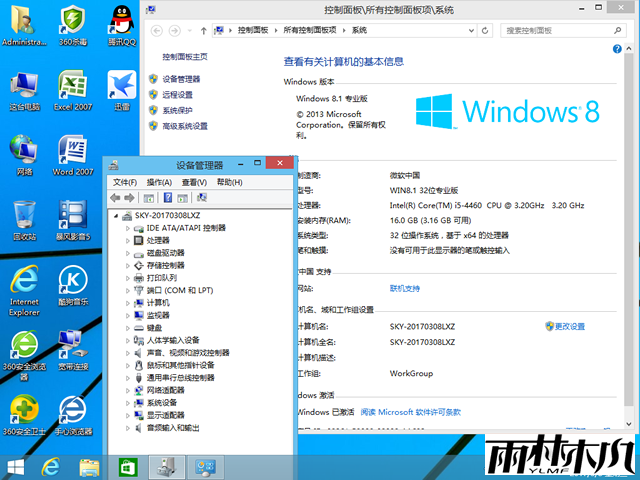Screen dimensions: 640x480
Task: Switch to Device Manager taskbar button
Action: 167,467
